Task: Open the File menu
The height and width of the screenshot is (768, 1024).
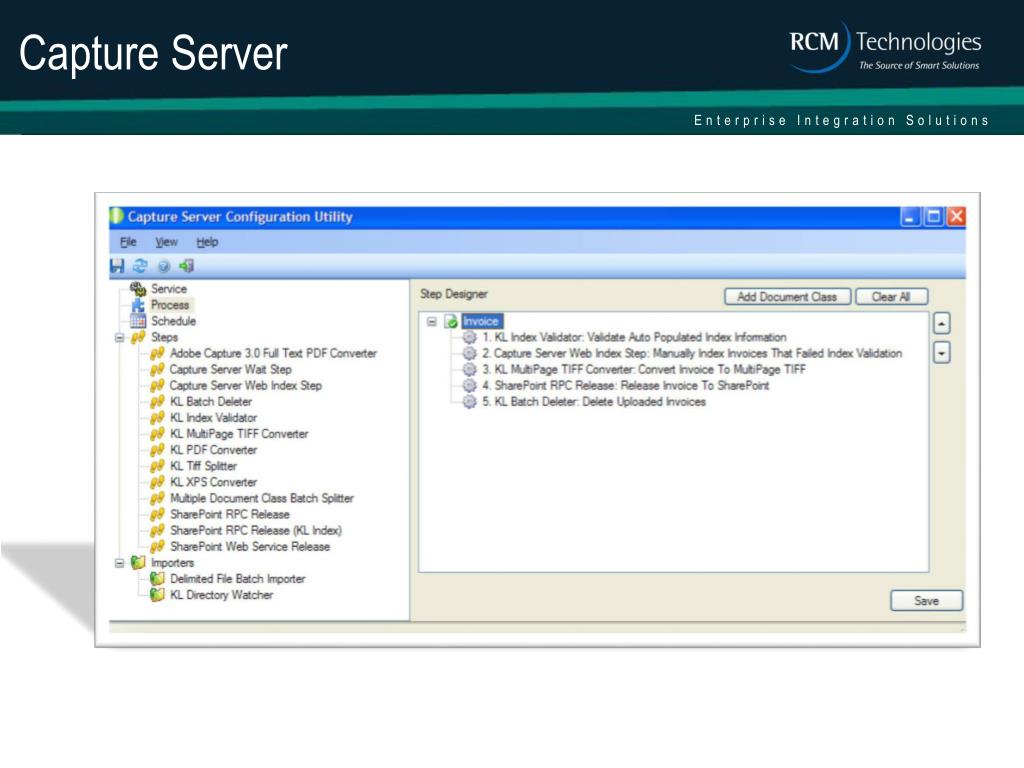Action: click(x=128, y=242)
